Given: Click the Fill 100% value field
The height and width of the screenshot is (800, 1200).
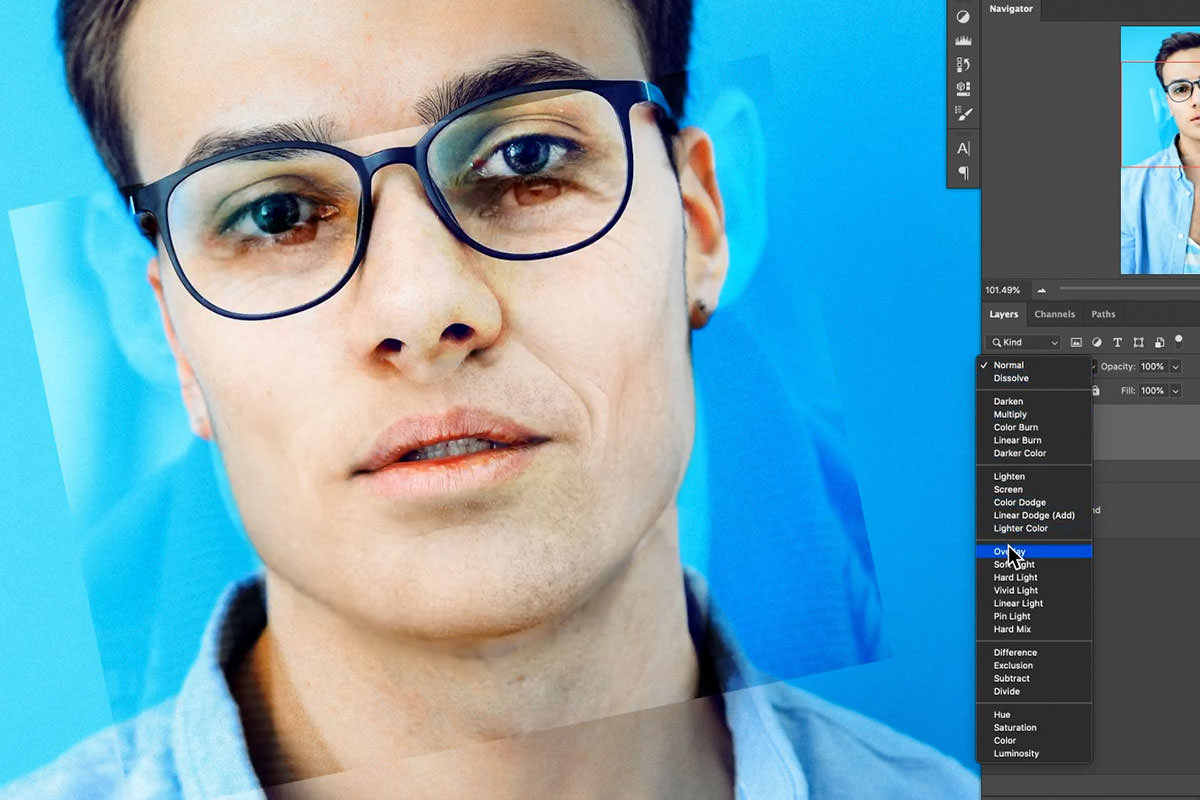Looking at the screenshot, I should [x=1153, y=391].
